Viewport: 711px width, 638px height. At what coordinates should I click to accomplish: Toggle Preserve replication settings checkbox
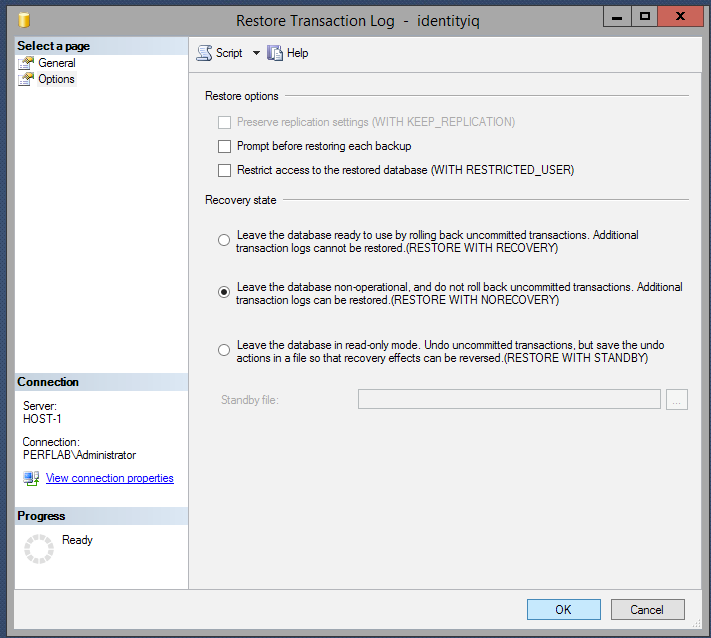coord(224,122)
